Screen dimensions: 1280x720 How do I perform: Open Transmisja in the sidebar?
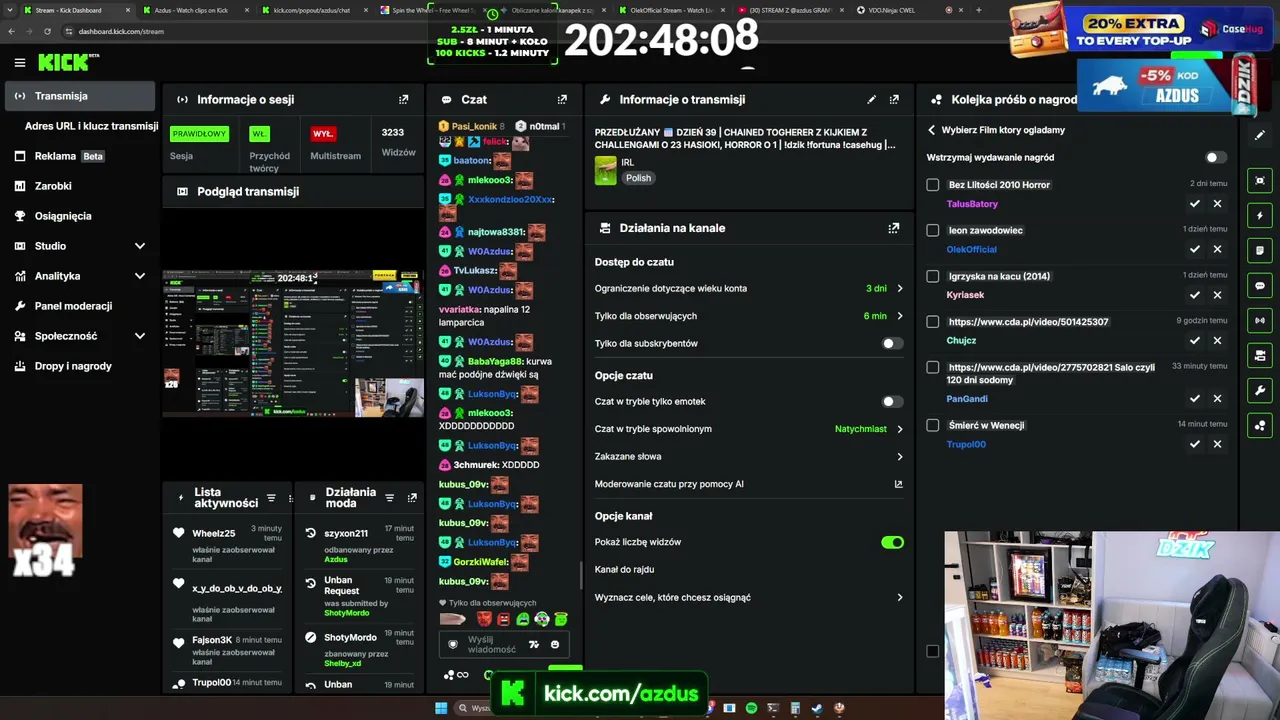point(80,96)
